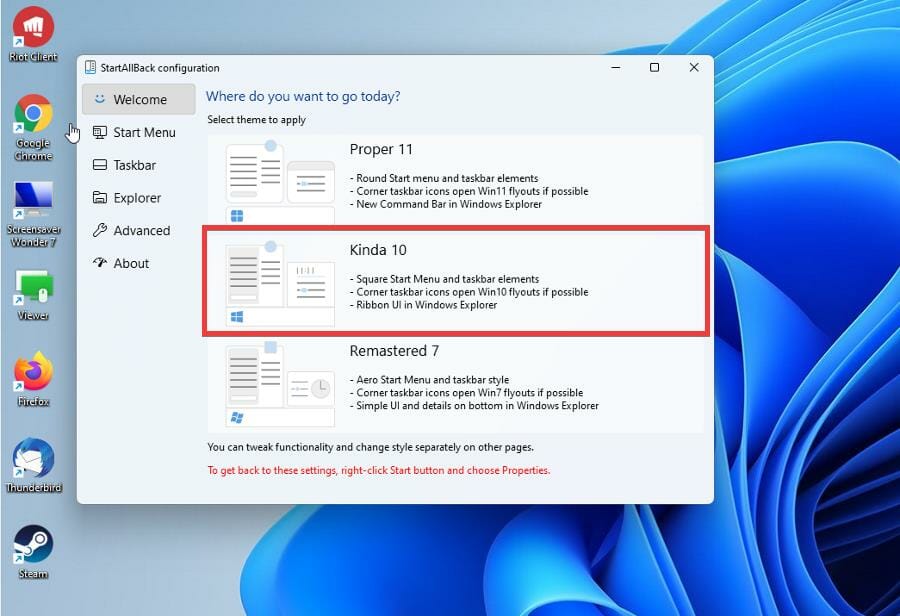
Task: Open the About page
Action: 138,263
